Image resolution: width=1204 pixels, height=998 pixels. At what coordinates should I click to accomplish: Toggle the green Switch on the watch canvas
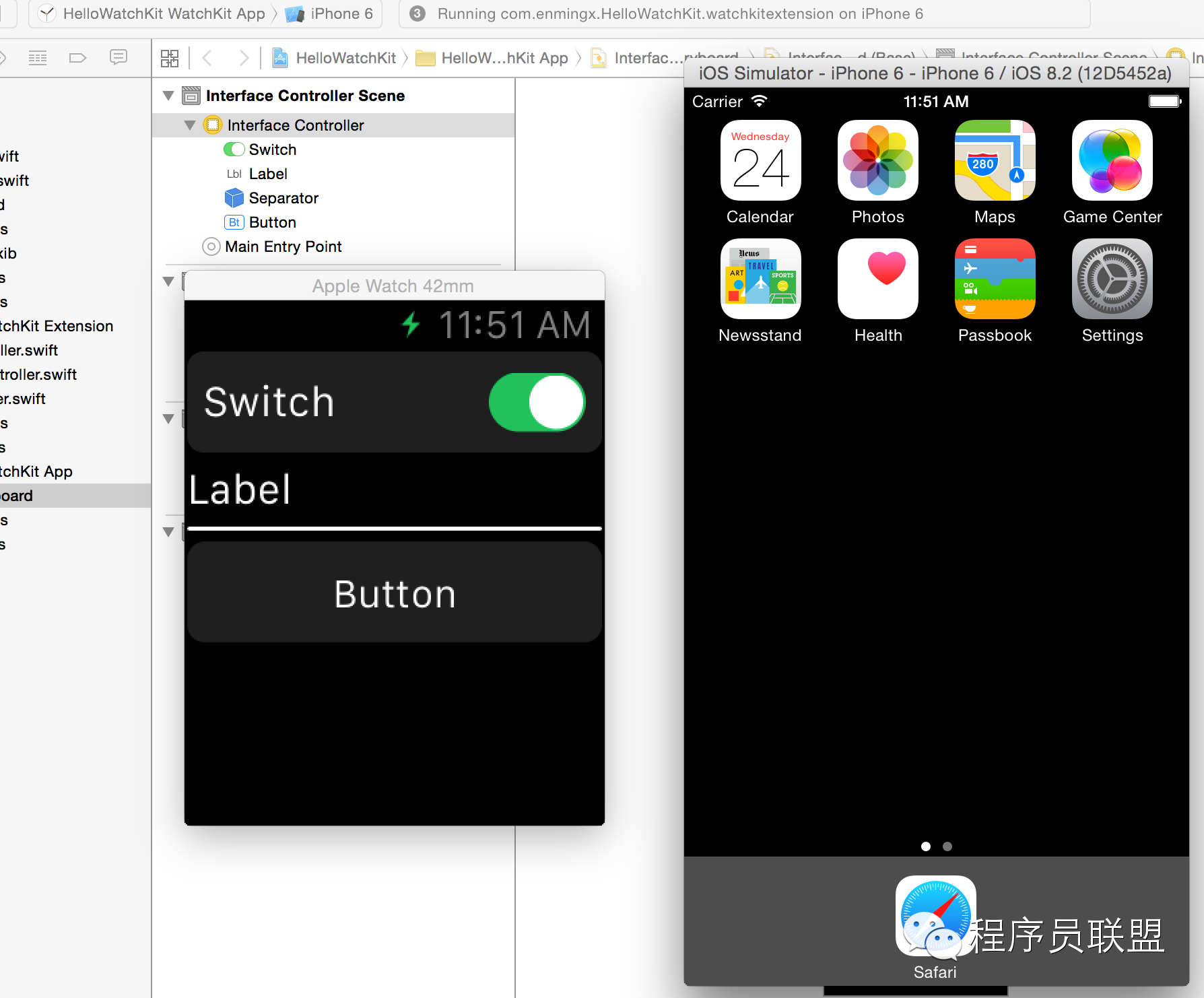(x=537, y=402)
